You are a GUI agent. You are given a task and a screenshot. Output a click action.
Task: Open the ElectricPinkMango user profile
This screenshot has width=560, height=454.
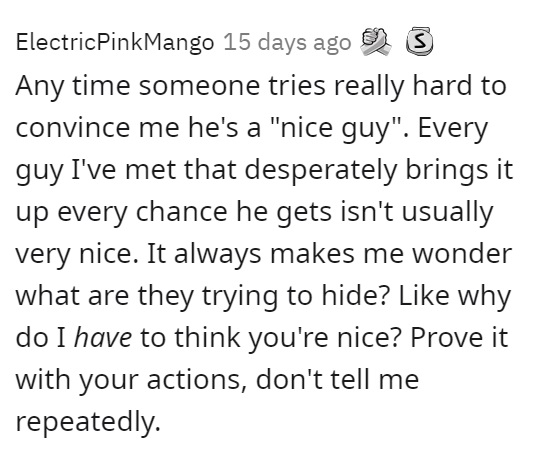coord(115,43)
